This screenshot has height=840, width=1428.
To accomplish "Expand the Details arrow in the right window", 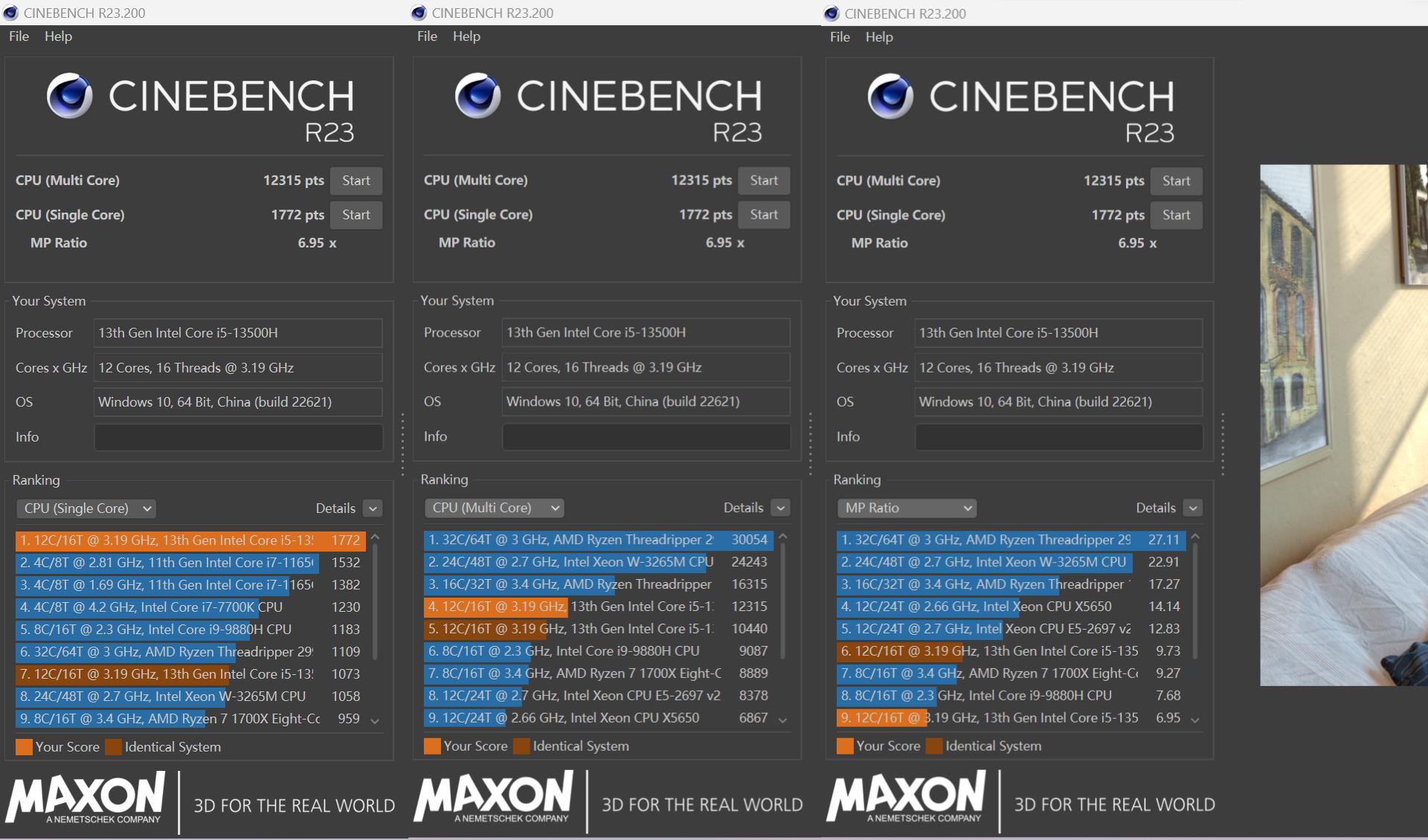I will pyautogui.click(x=1193, y=508).
